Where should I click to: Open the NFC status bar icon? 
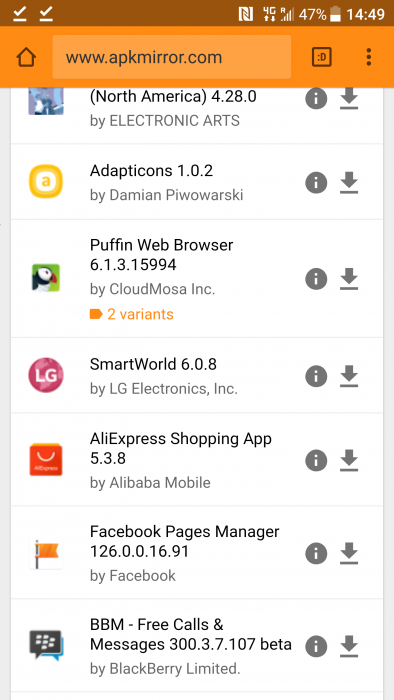pyautogui.click(x=246, y=14)
